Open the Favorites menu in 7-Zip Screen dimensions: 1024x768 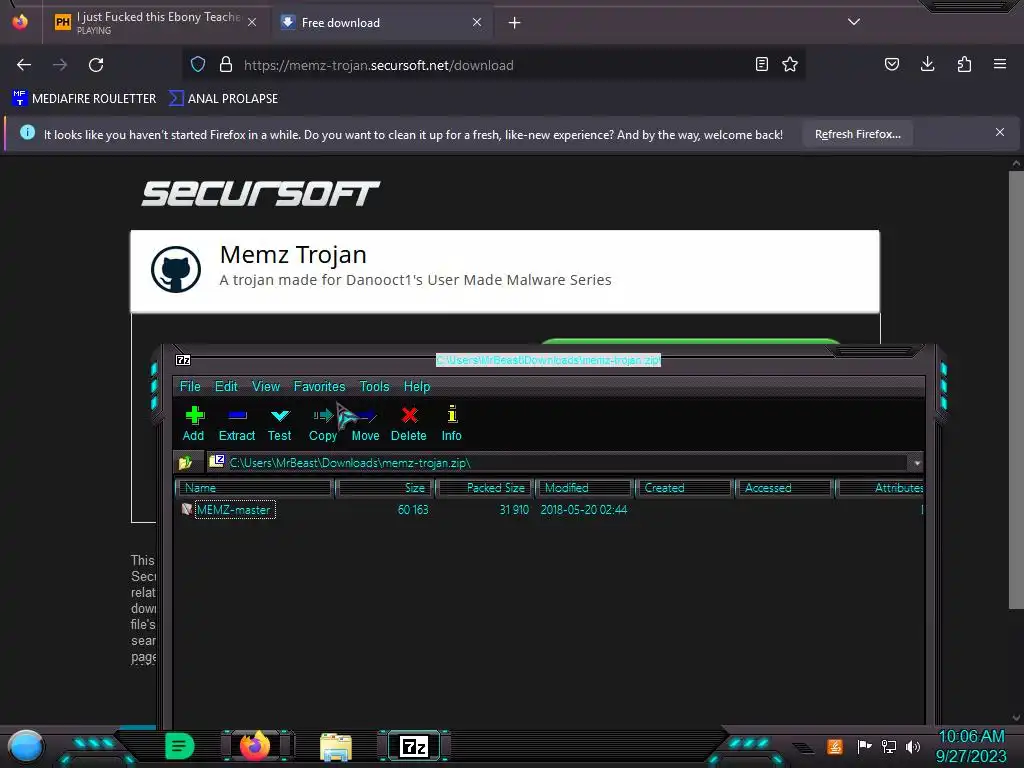click(319, 387)
